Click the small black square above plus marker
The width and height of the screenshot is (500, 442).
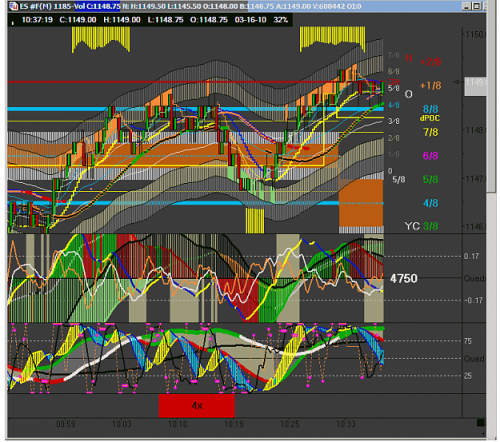pyautogui.click(x=480, y=423)
